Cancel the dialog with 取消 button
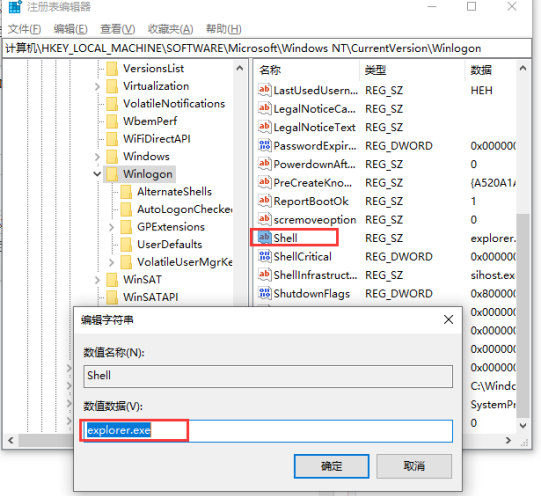 coord(414,466)
